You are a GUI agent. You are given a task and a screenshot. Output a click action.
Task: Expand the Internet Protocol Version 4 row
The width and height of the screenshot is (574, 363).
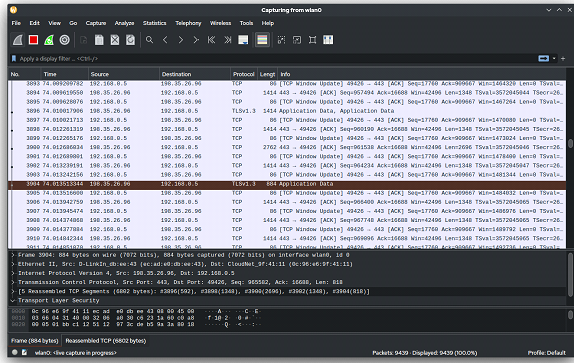tap(13, 273)
